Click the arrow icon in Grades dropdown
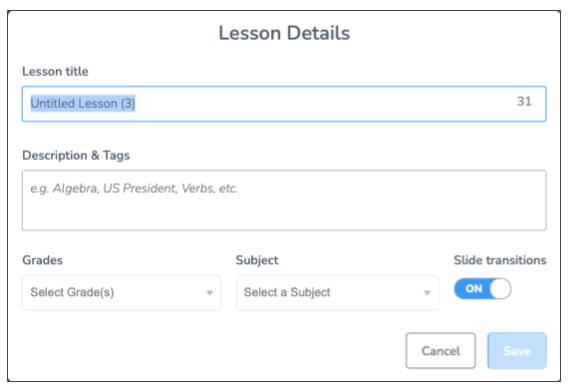Viewport: 570px width, 392px height. pyautogui.click(x=210, y=293)
